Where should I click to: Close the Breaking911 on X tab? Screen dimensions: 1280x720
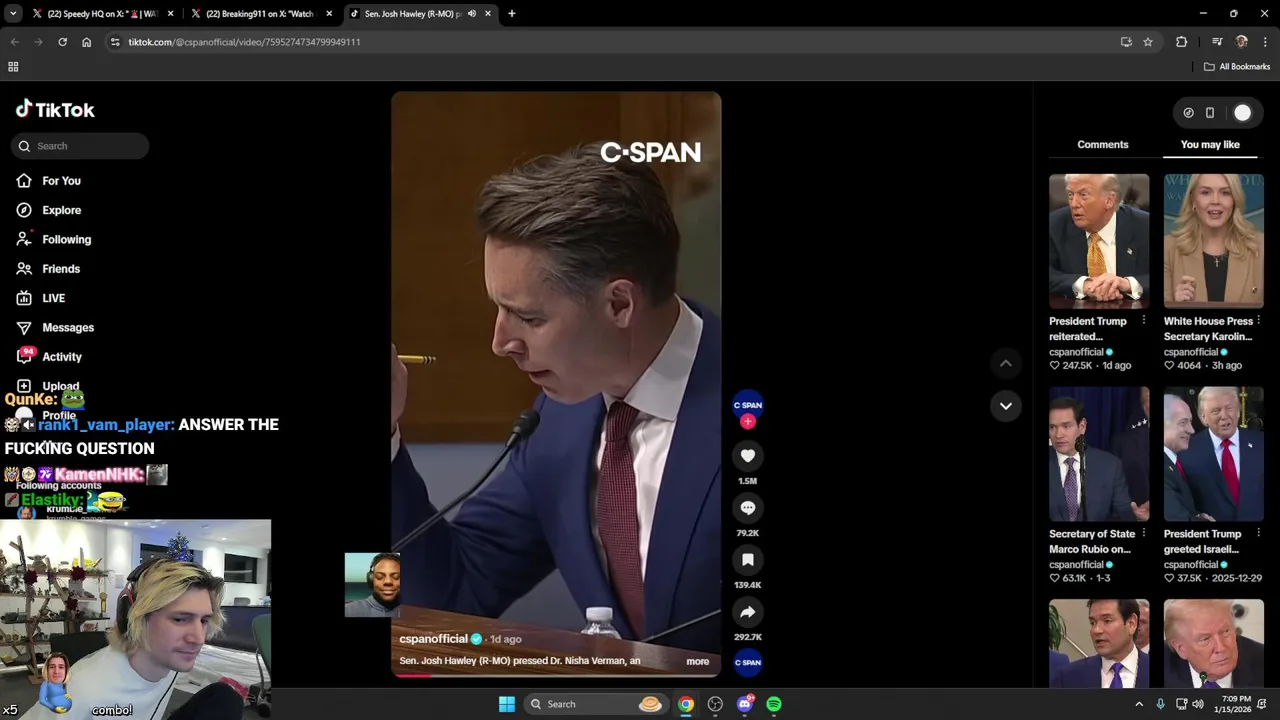tap(329, 14)
